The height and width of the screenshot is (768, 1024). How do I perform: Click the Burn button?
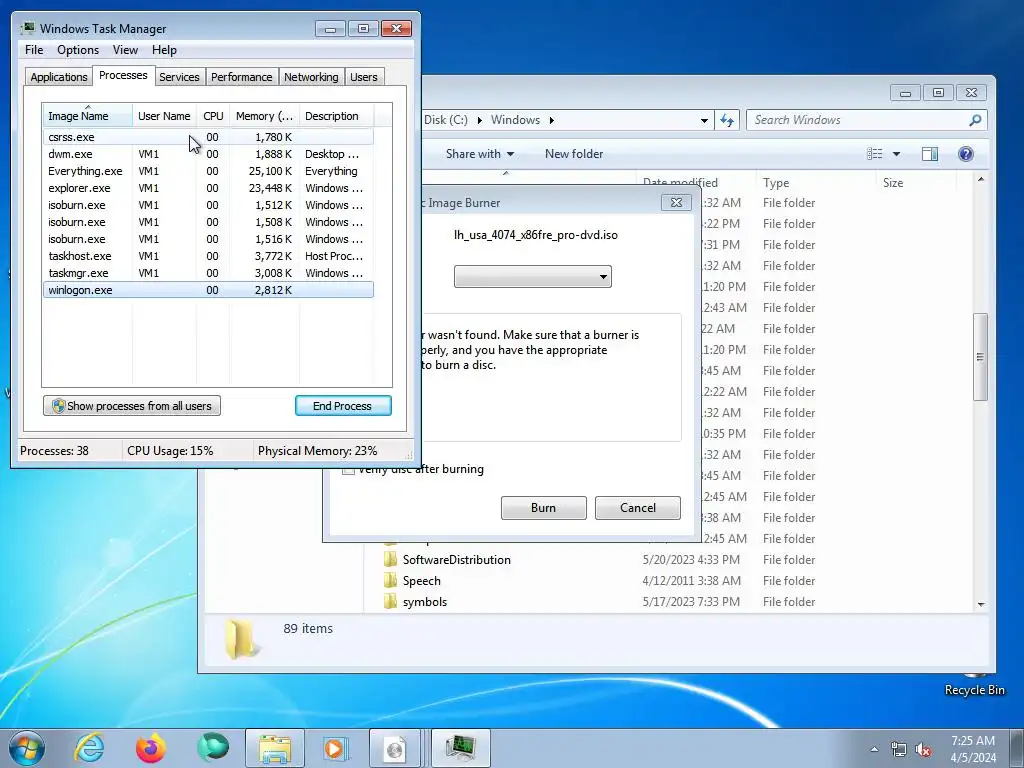coord(543,508)
